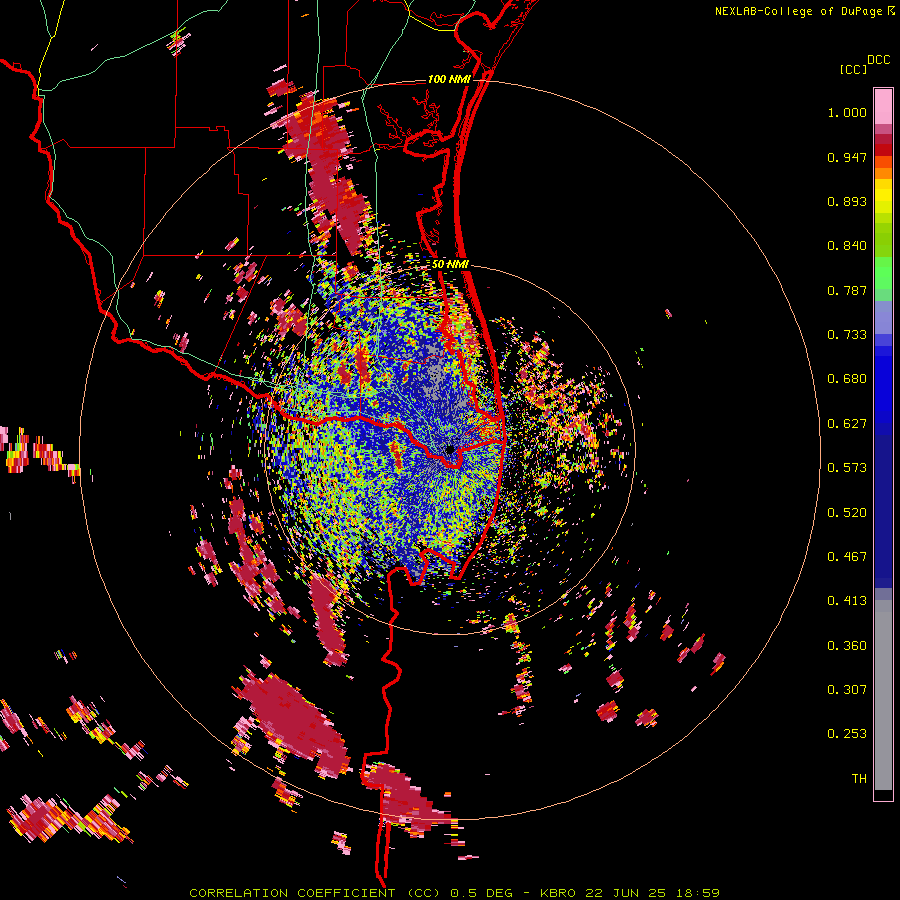Click the [CC] product label near the legend
The height and width of the screenshot is (900, 900).
(x=853, y=69)
